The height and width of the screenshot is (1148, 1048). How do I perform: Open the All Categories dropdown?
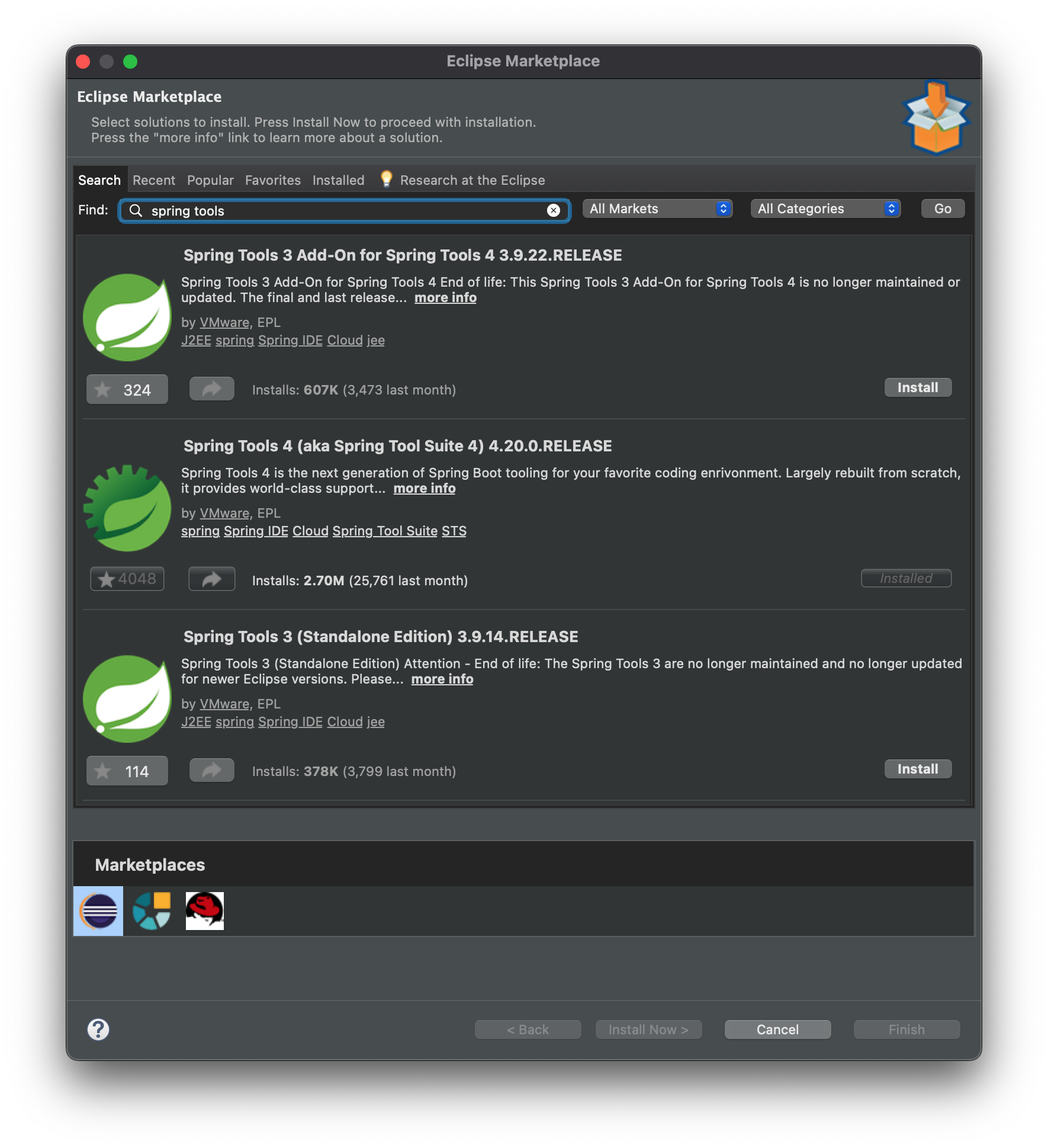click(x=826, y=209)
